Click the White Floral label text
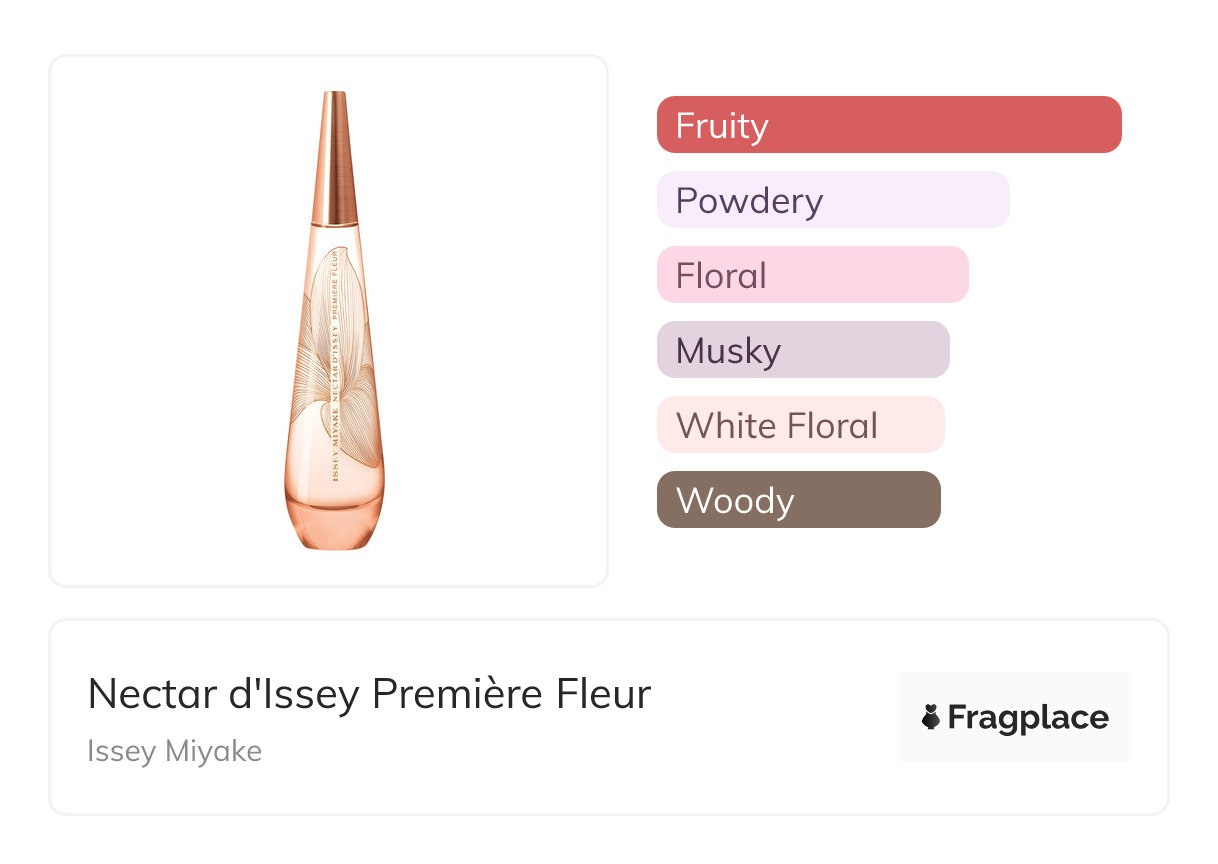 [777, 426]
